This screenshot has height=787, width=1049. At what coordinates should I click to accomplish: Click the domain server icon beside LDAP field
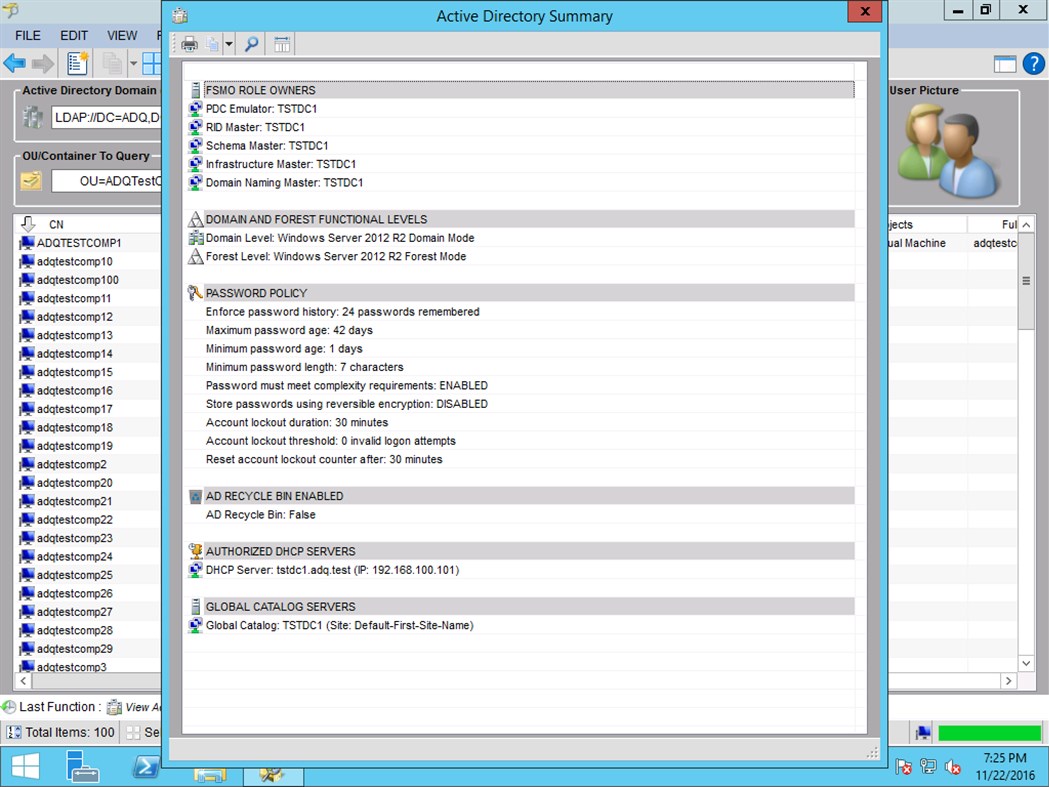coord(32,117)
